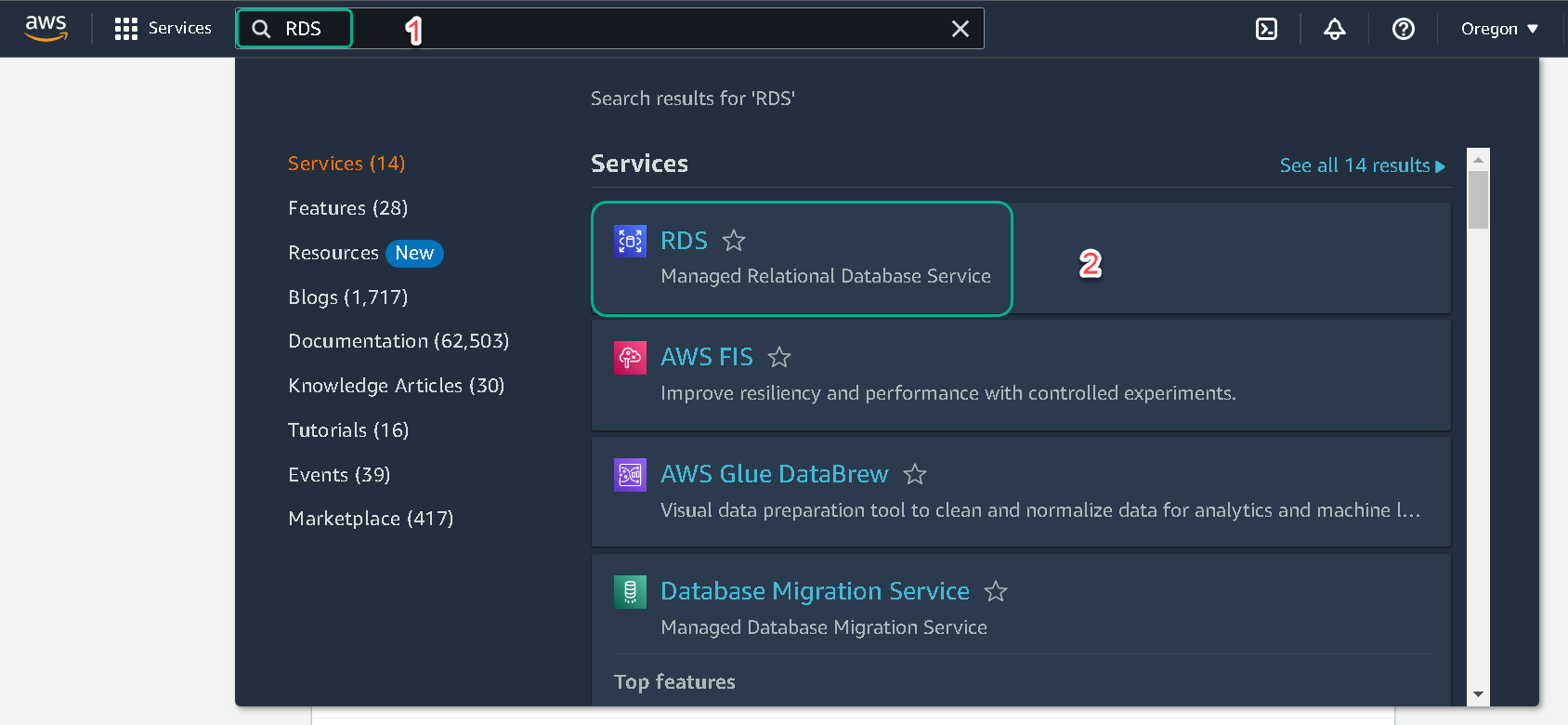Image resolution: width=1568 pixels, height=725 pixels.
Task: Select the Features (28) filter
Action: click(347, 208)
